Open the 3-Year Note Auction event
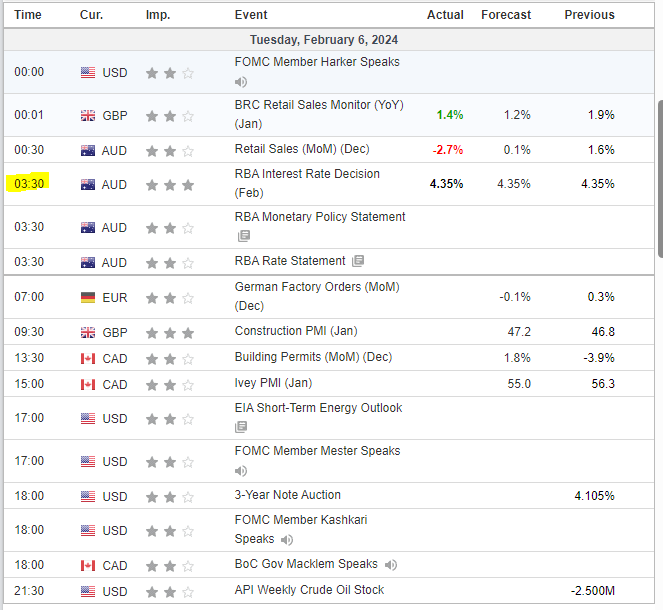This screenshot has width=663, height=610. [x=288, y=495]
